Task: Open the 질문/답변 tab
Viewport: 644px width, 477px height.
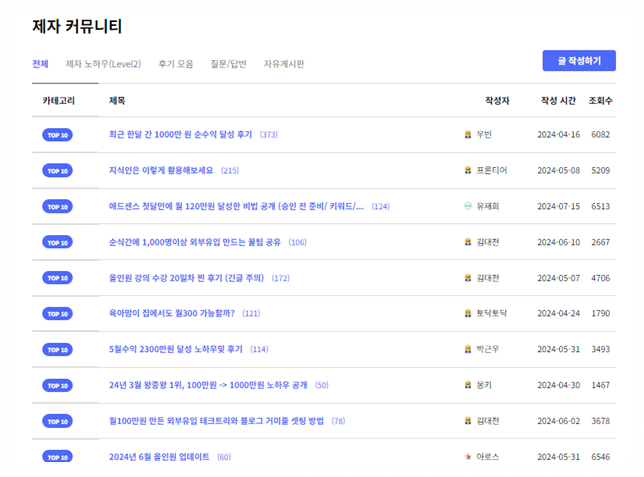Action: [x=228, y=64]
